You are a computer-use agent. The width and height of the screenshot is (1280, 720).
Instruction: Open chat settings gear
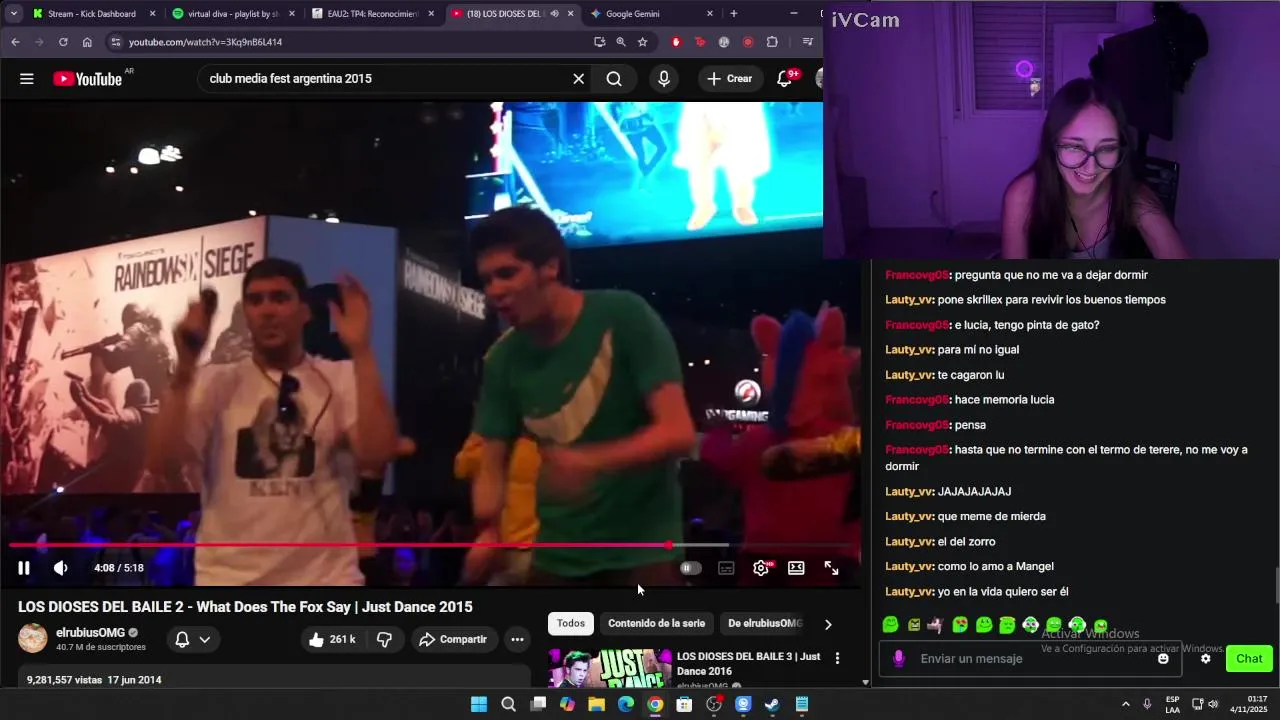coord(1206,659)
